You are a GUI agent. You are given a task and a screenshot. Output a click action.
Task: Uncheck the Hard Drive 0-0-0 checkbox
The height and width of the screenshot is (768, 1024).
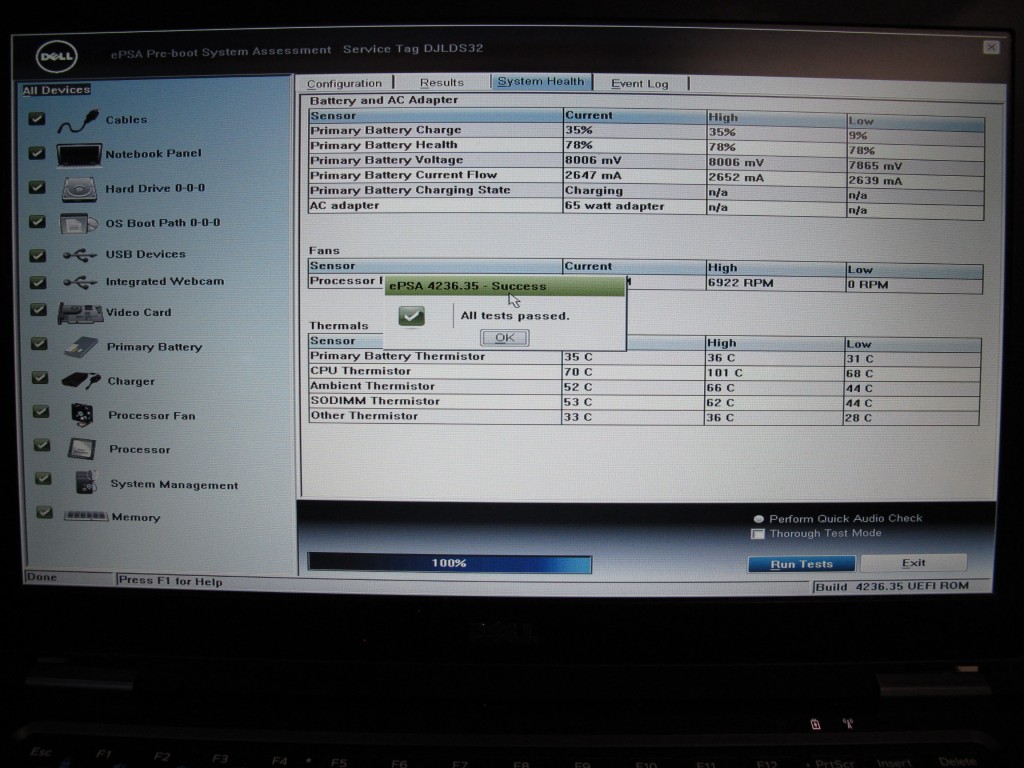38,187
